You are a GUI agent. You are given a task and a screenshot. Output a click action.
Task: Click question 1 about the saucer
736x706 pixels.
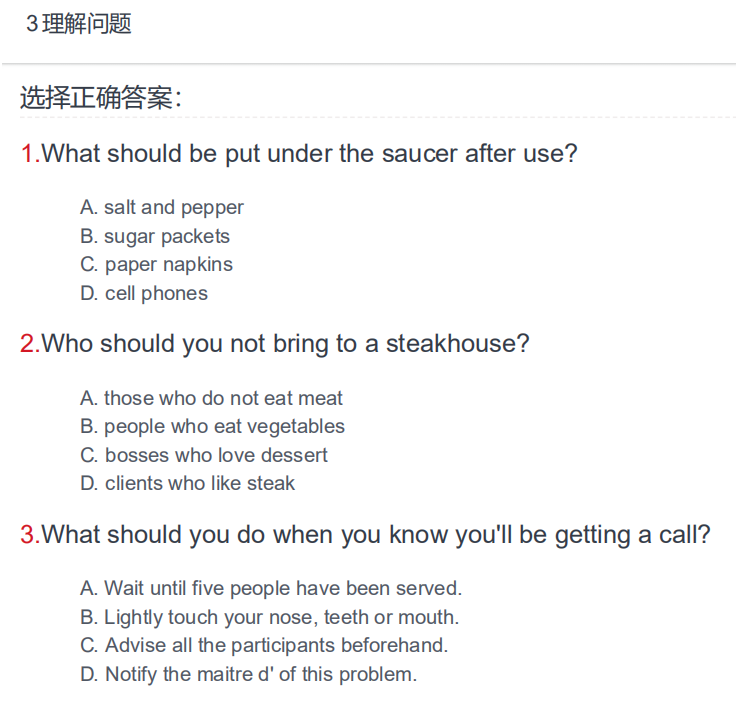[x=299, y=154]
